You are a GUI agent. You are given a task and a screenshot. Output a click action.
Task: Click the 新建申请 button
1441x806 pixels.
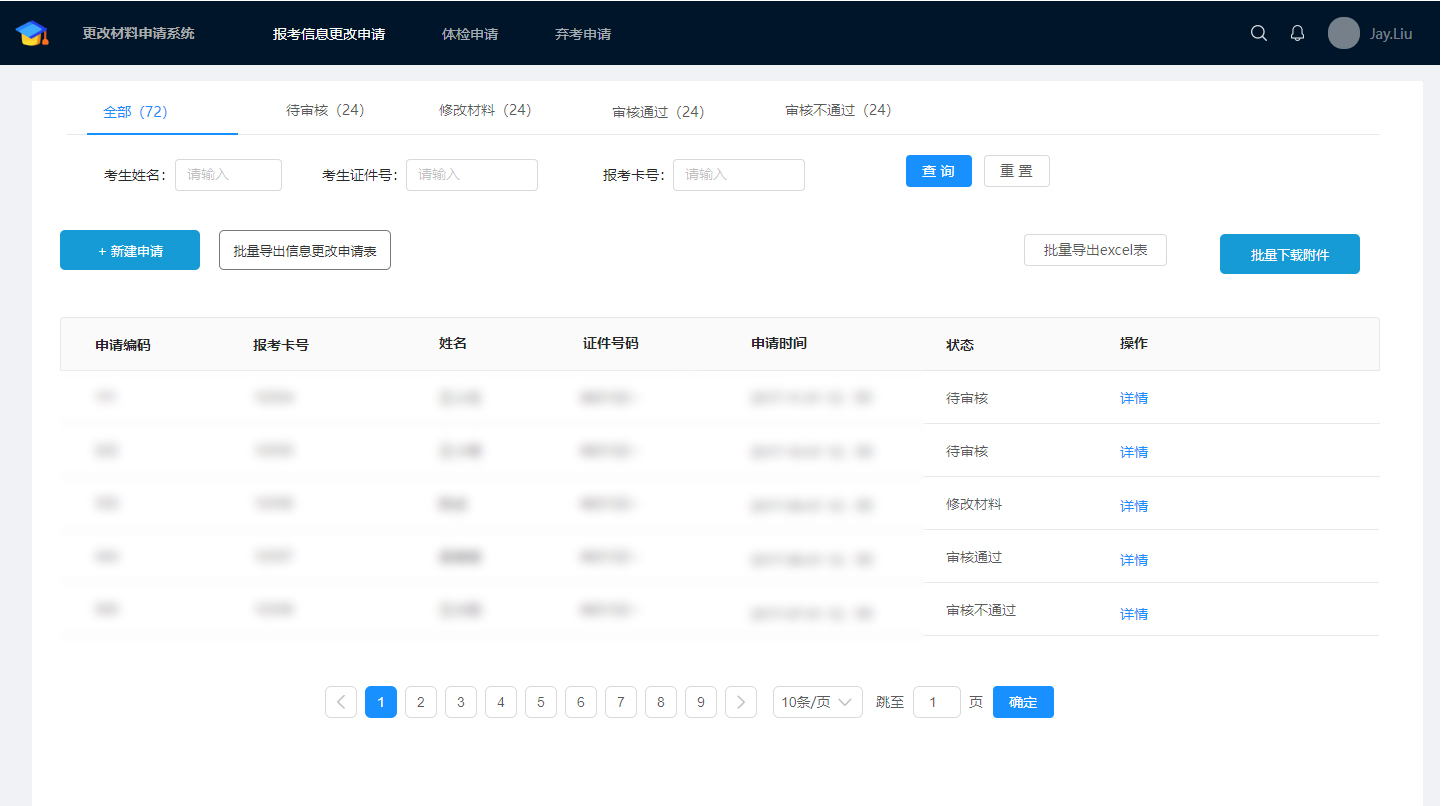[x=130, y=250]
